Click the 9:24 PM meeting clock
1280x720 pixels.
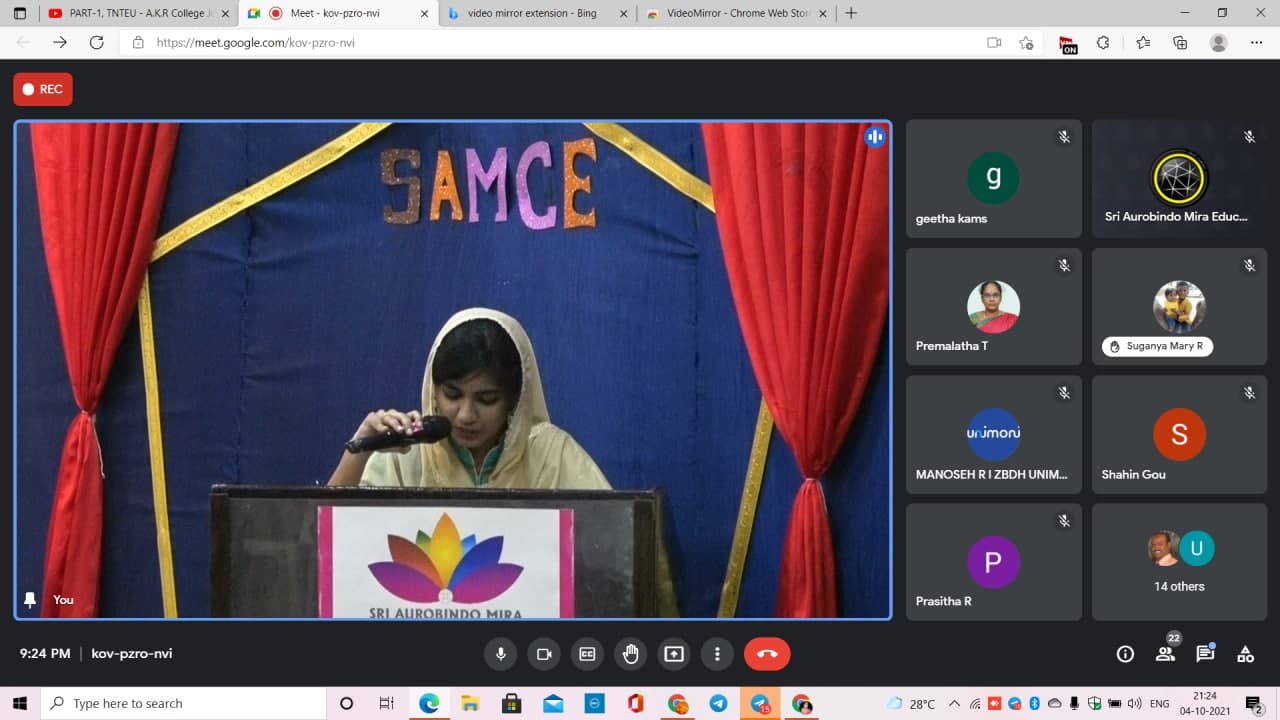(45, 653)
